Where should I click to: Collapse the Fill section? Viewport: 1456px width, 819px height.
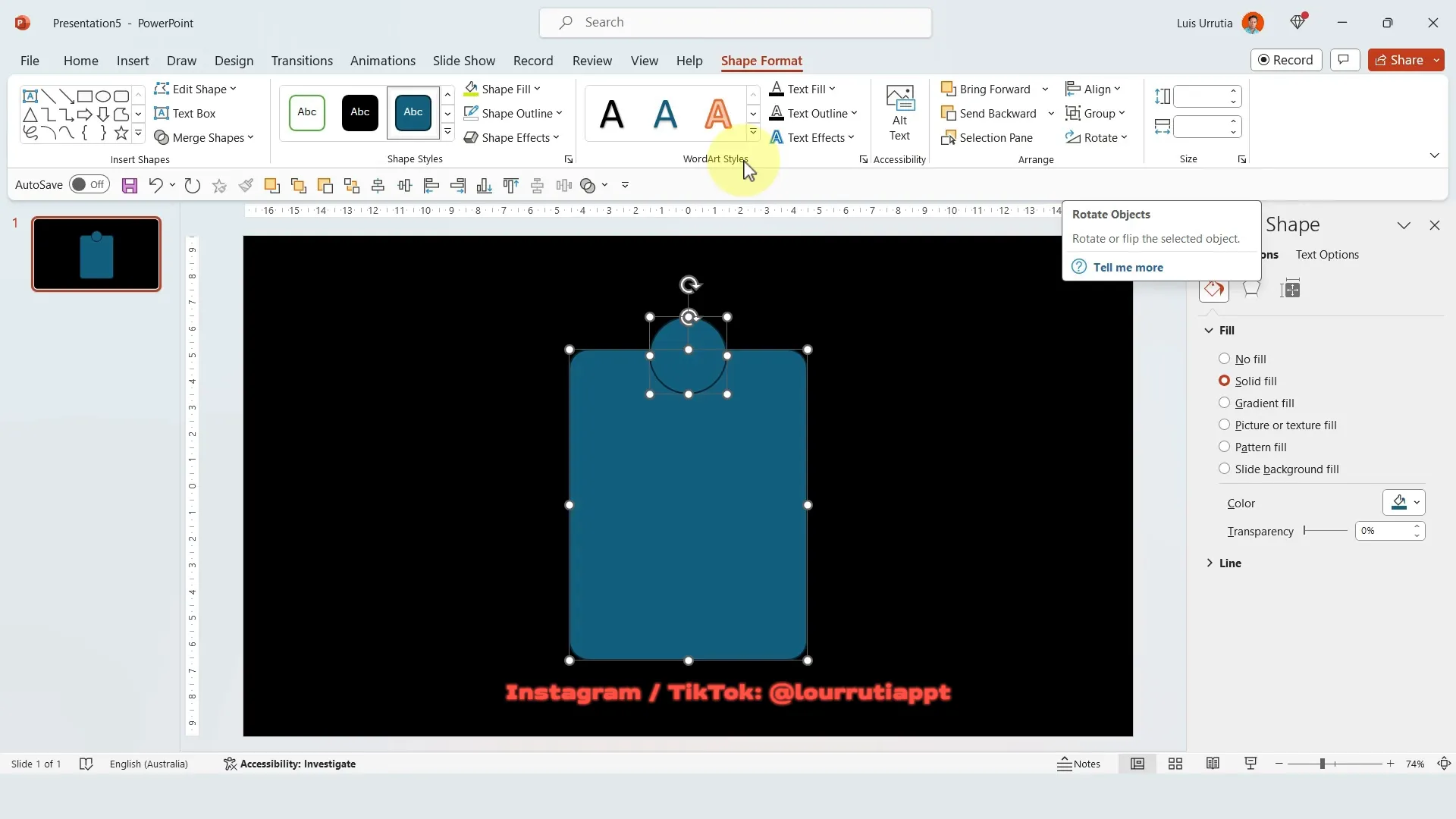click(x=1219, y=330)
